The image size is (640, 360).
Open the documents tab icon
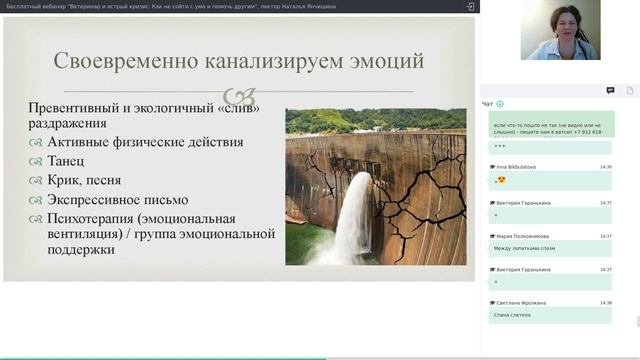coord(630,91)
